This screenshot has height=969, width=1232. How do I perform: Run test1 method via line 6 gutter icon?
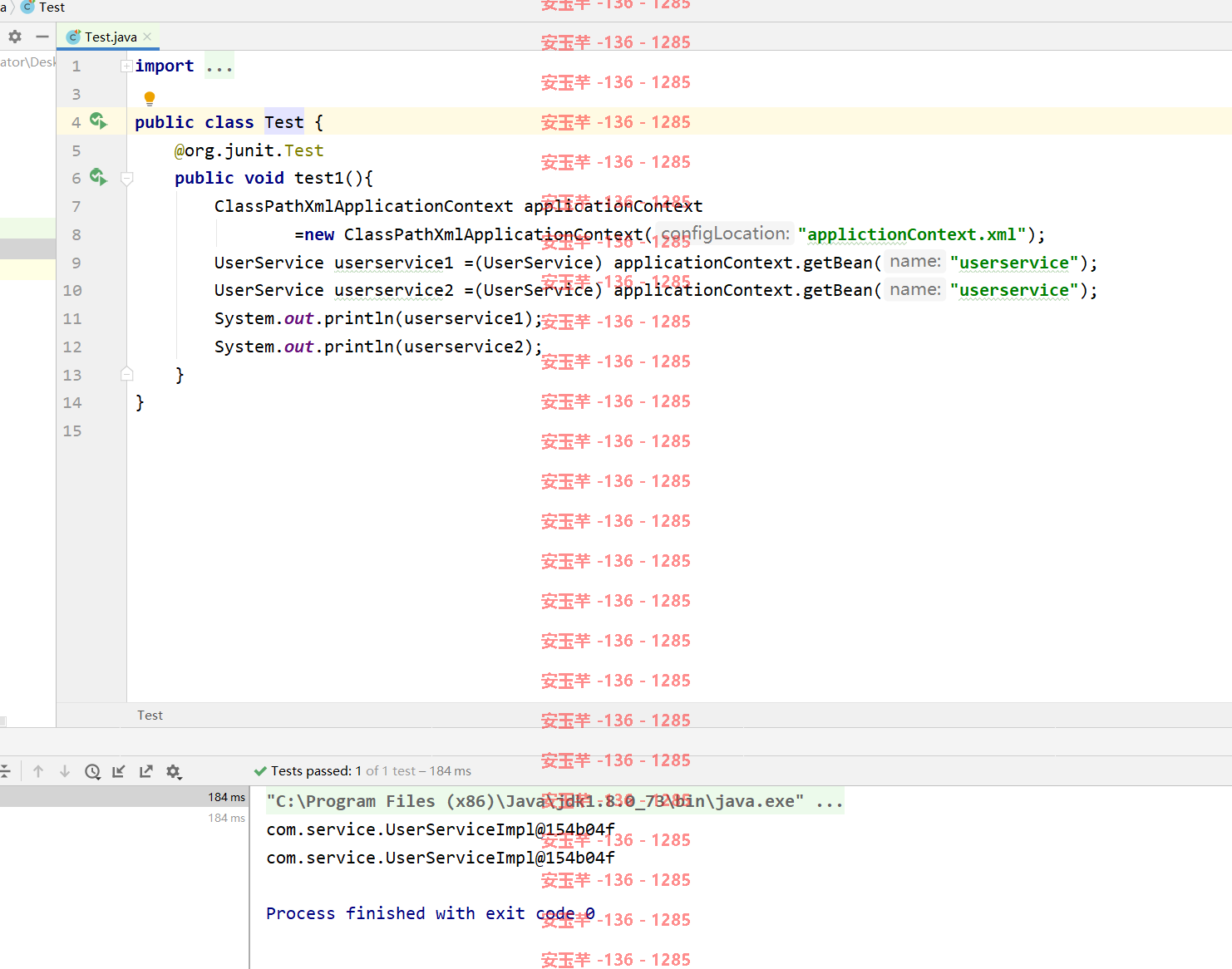[98, 177]
